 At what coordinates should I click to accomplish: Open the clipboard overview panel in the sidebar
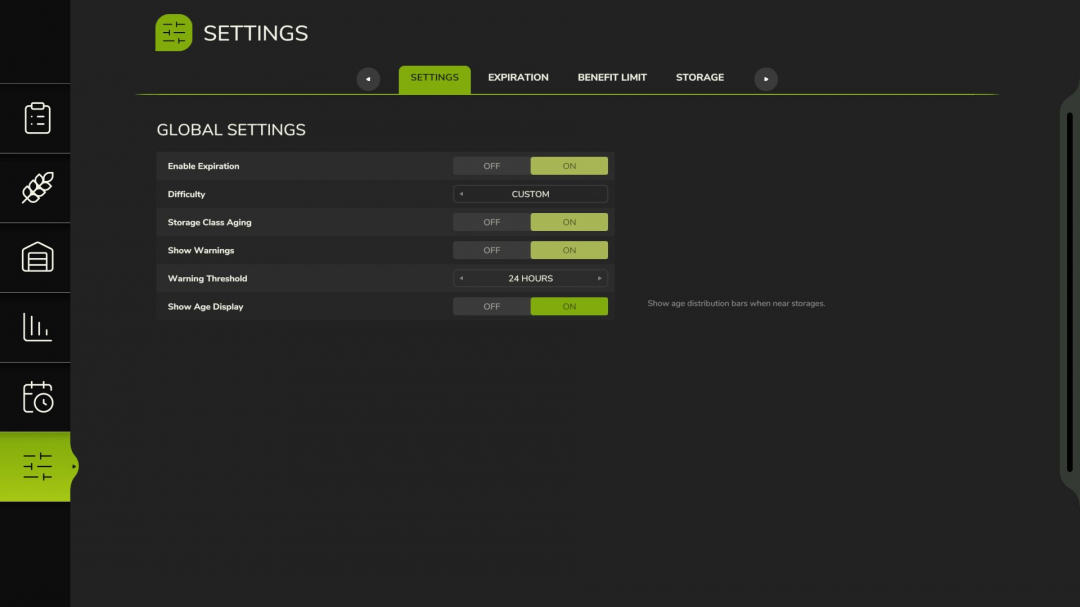36,118
